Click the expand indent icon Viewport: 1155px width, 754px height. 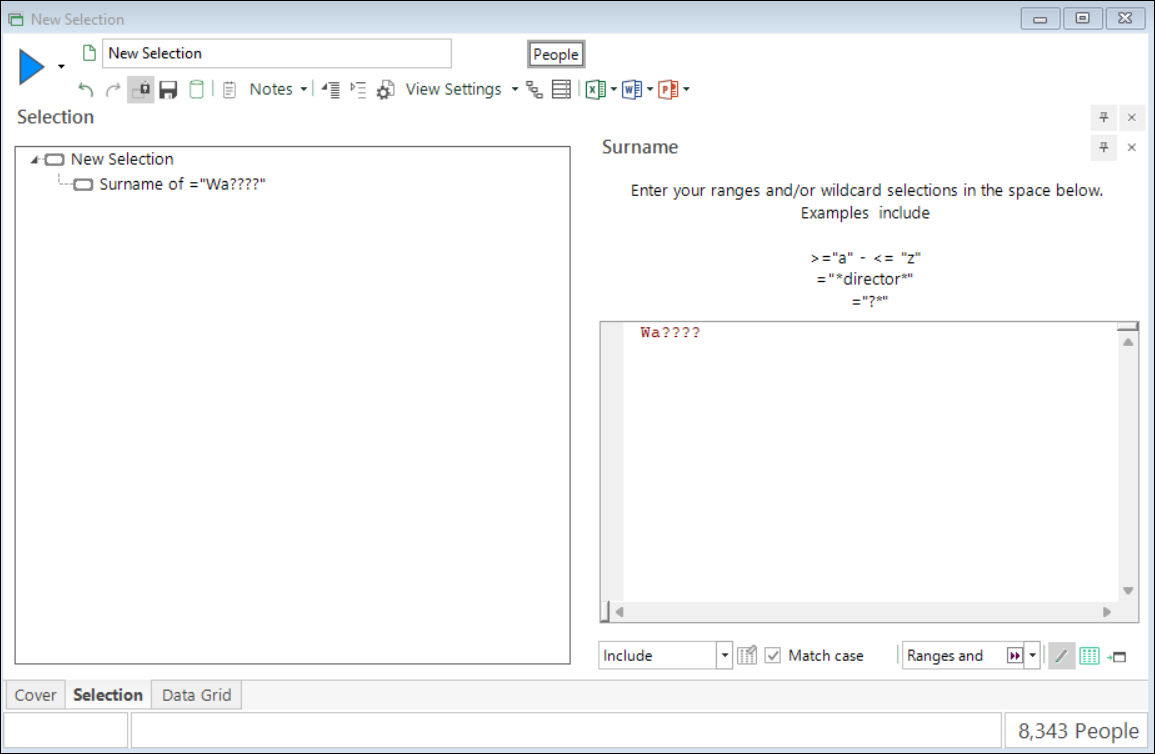(x=358, y=90)
